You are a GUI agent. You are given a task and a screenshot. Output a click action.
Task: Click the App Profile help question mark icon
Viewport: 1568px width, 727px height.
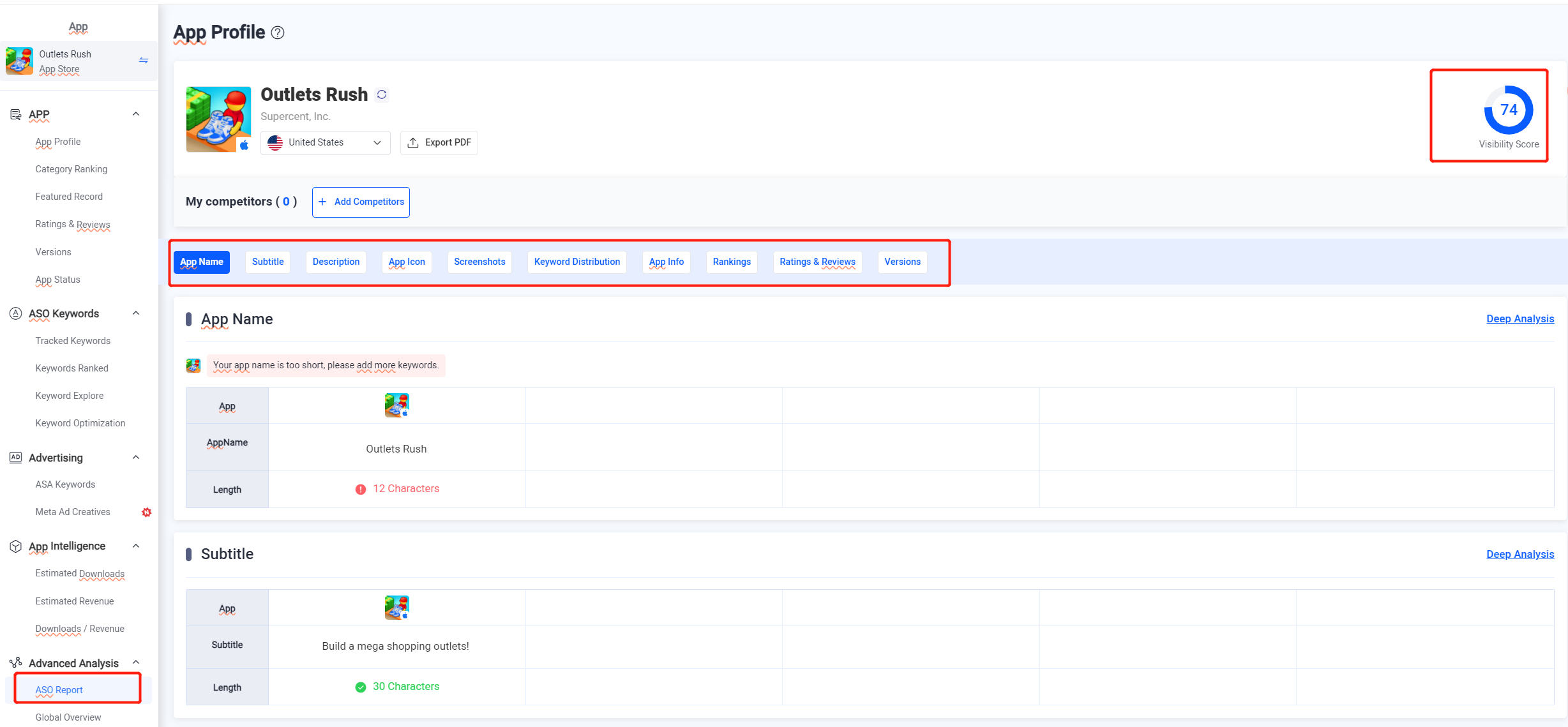click(278, 33)
